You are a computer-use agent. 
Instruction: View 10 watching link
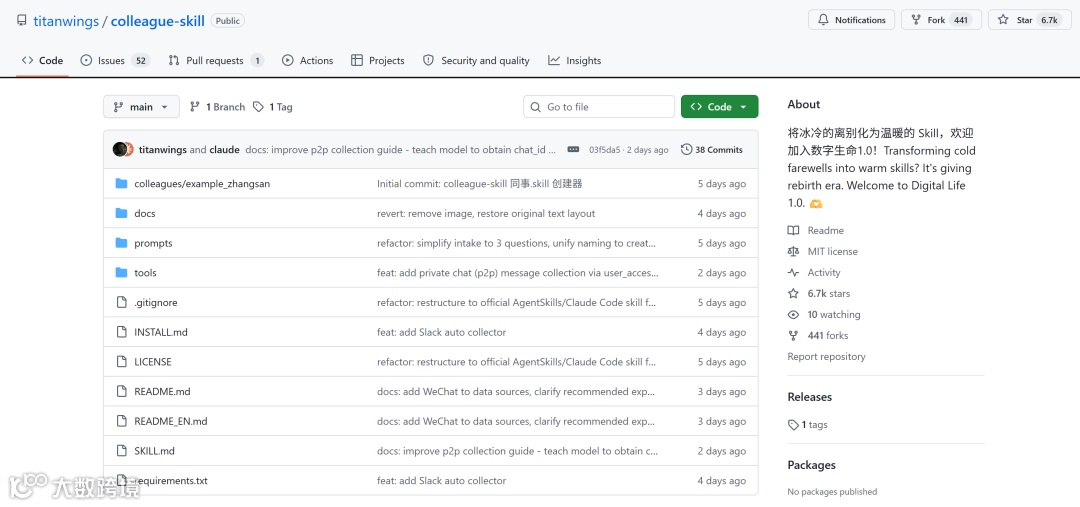pyautogui.click(x=824, y=314)
